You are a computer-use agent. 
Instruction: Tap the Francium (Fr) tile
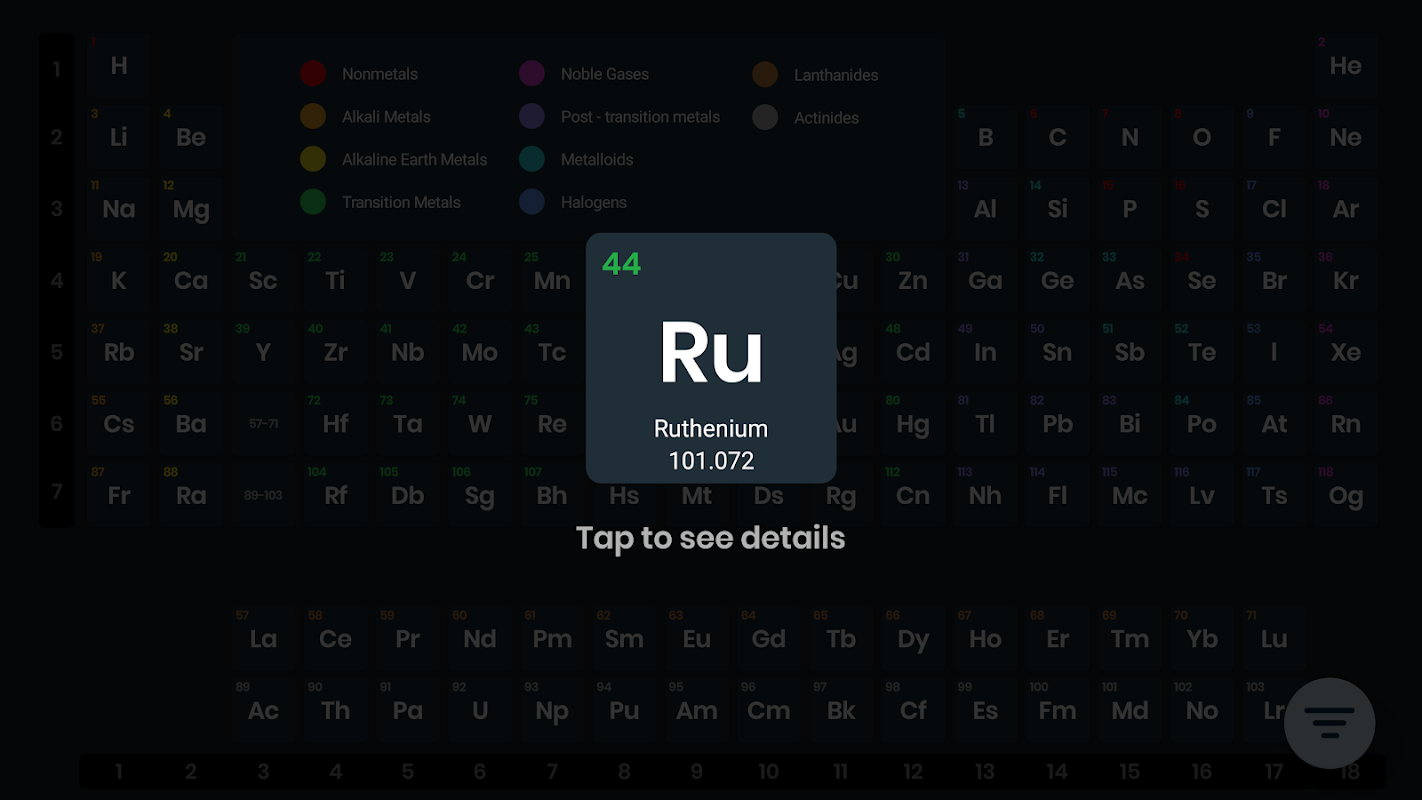119,496
